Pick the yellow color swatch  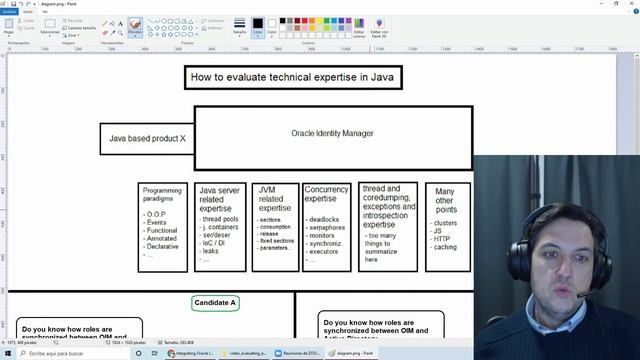coord(319,20)
